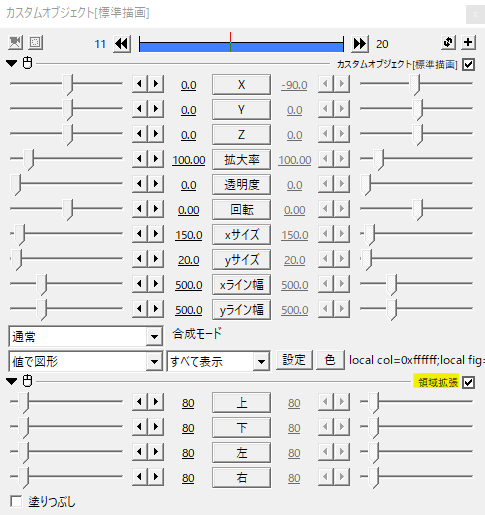Click the dotted frame icon beside camera
Viewport: 485px width, 515px height.
[x=35, y=43]
